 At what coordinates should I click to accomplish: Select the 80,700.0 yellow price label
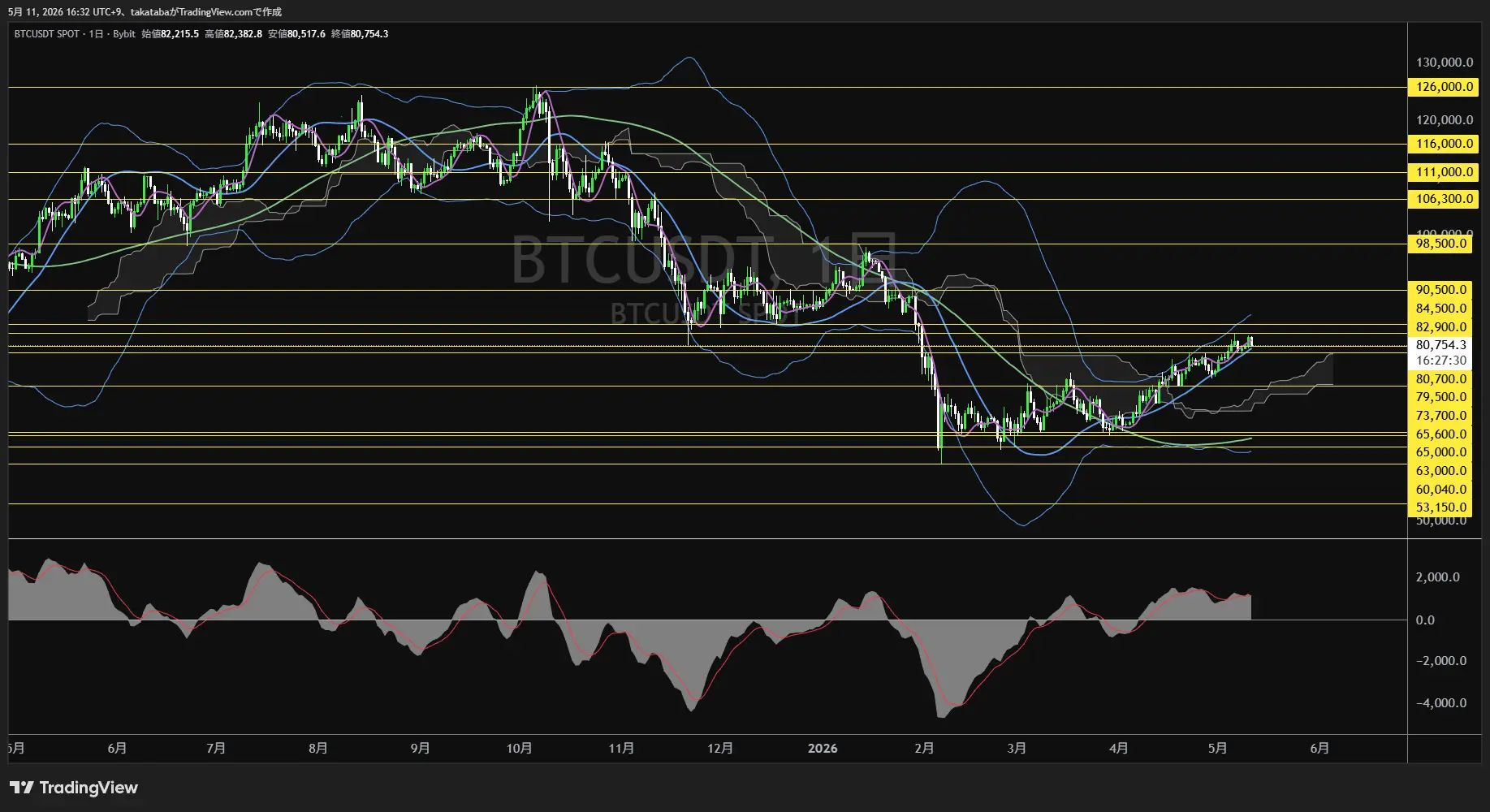pos(1440,379)
